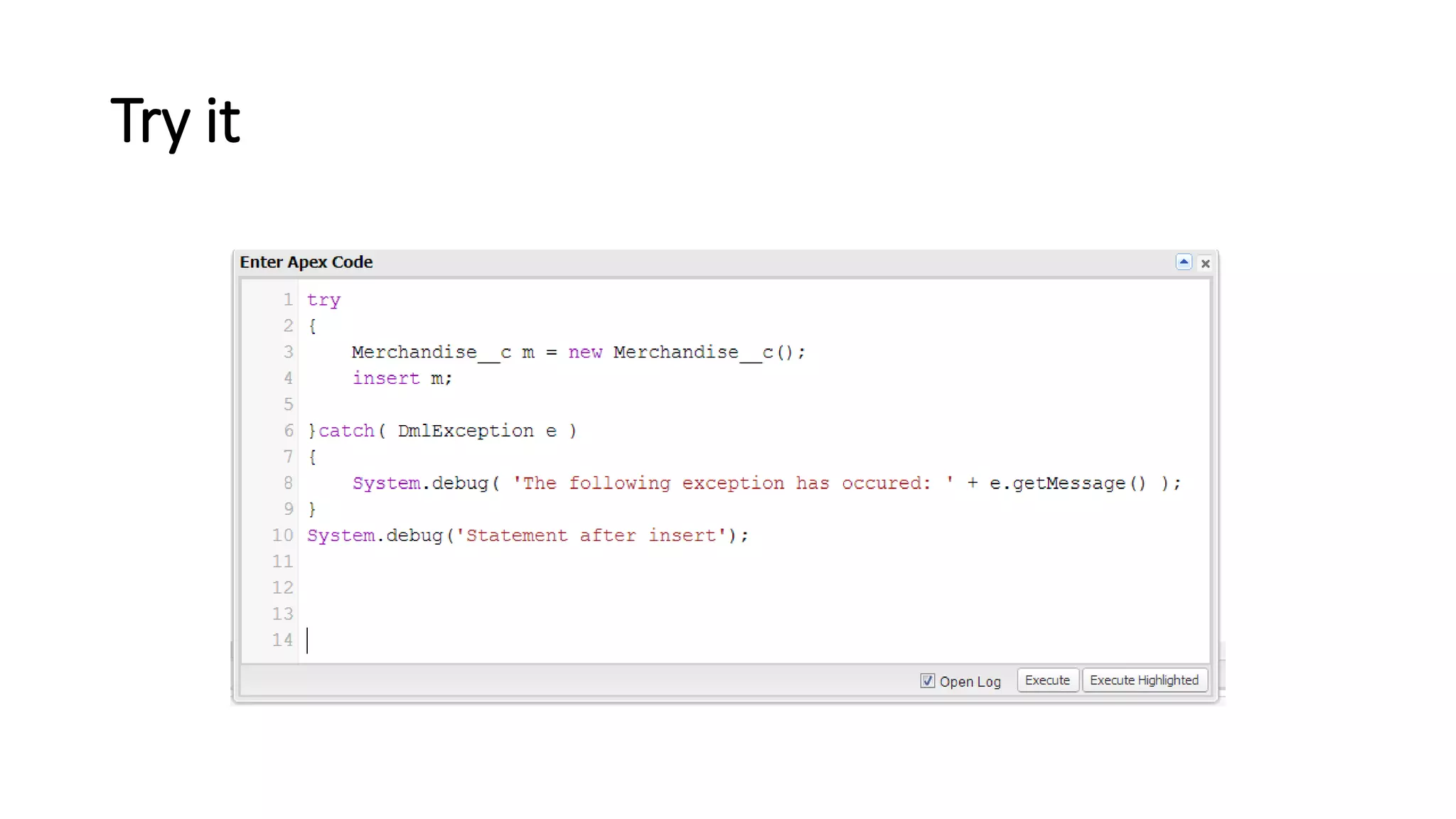Viewport: 1456px width, 819px height.
Task: Place cursor on 'insert m;' statement
Action: 402,378
